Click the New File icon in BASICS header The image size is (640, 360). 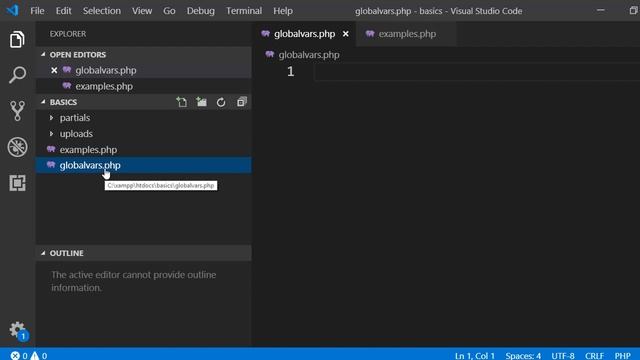click(x=182, y=102)
